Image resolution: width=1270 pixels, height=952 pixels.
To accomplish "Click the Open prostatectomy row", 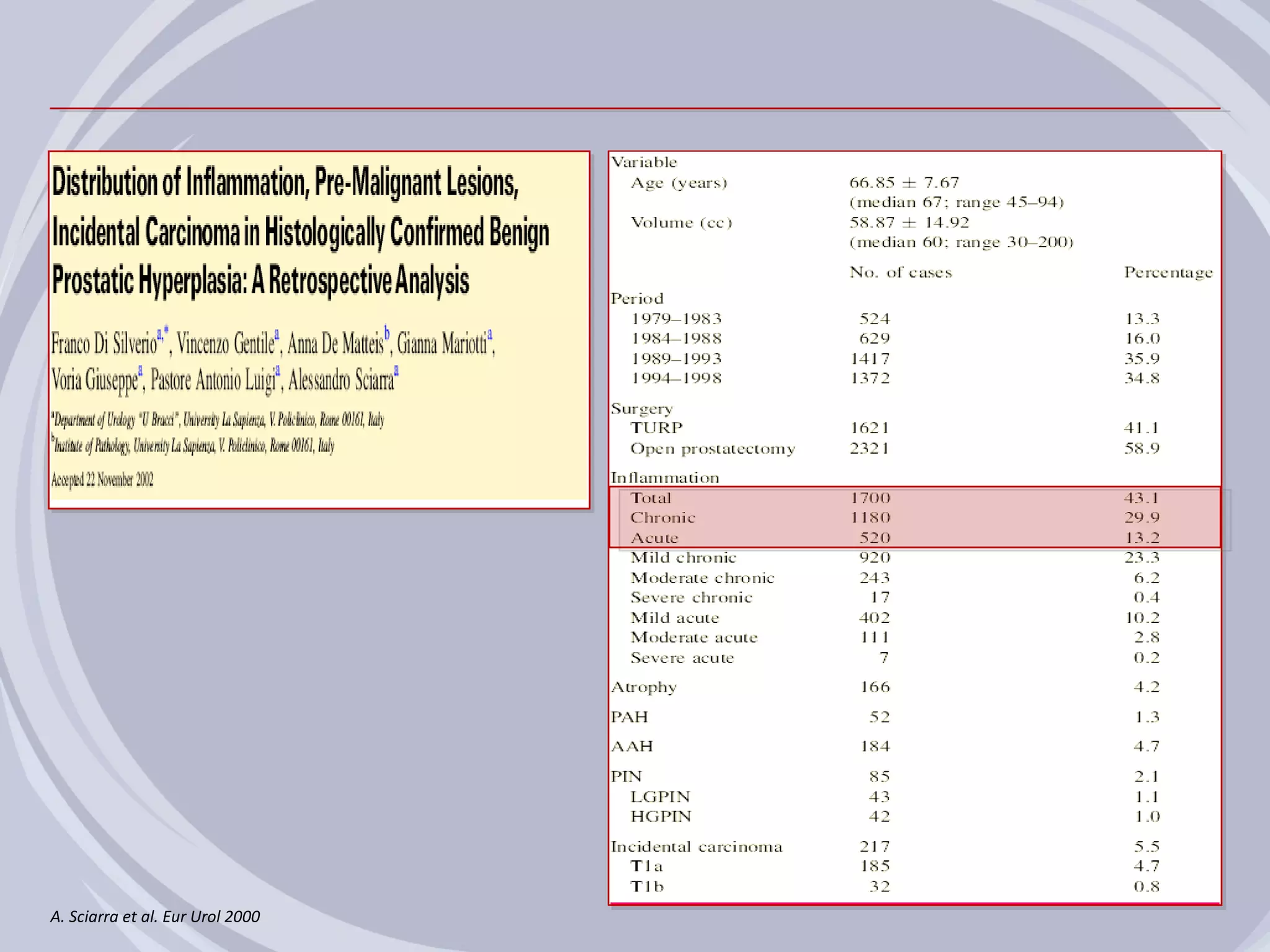I will point(713,449).
